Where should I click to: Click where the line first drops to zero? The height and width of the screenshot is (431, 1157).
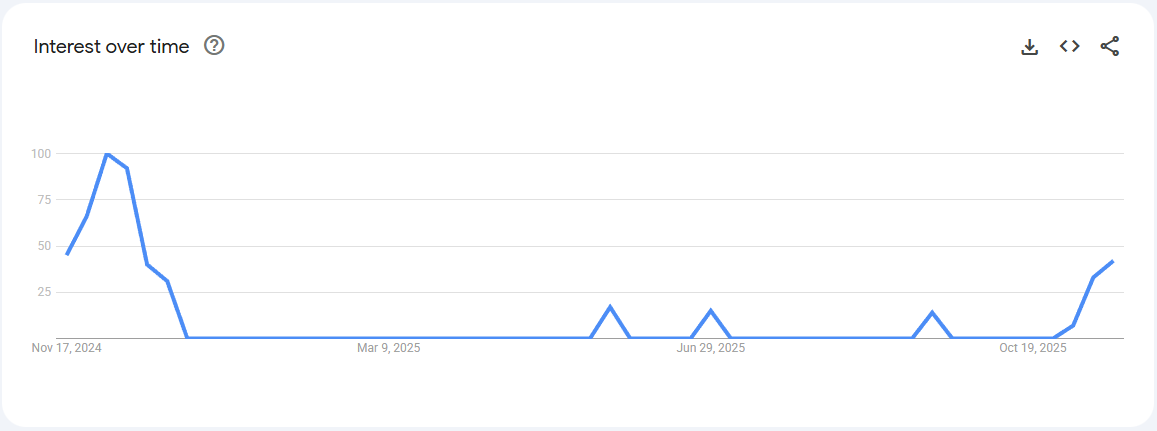[x=188, y=337]
